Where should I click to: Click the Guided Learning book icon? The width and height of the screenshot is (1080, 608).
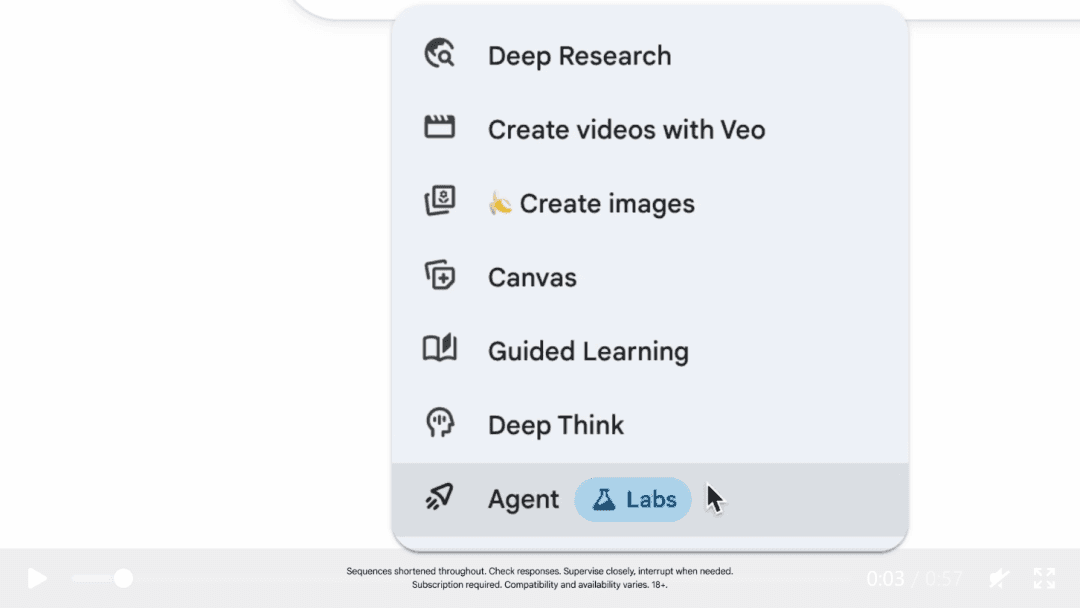coord(440,349)
